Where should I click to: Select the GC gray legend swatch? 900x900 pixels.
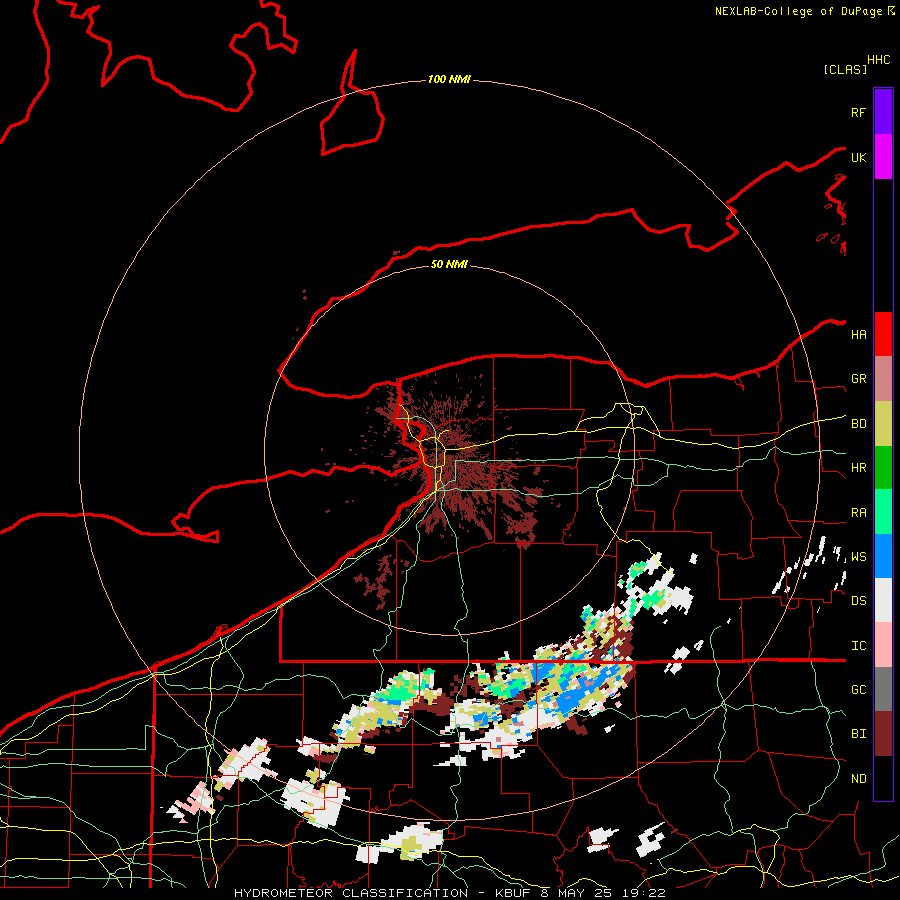pyautogui.click(x=883, y=689)
